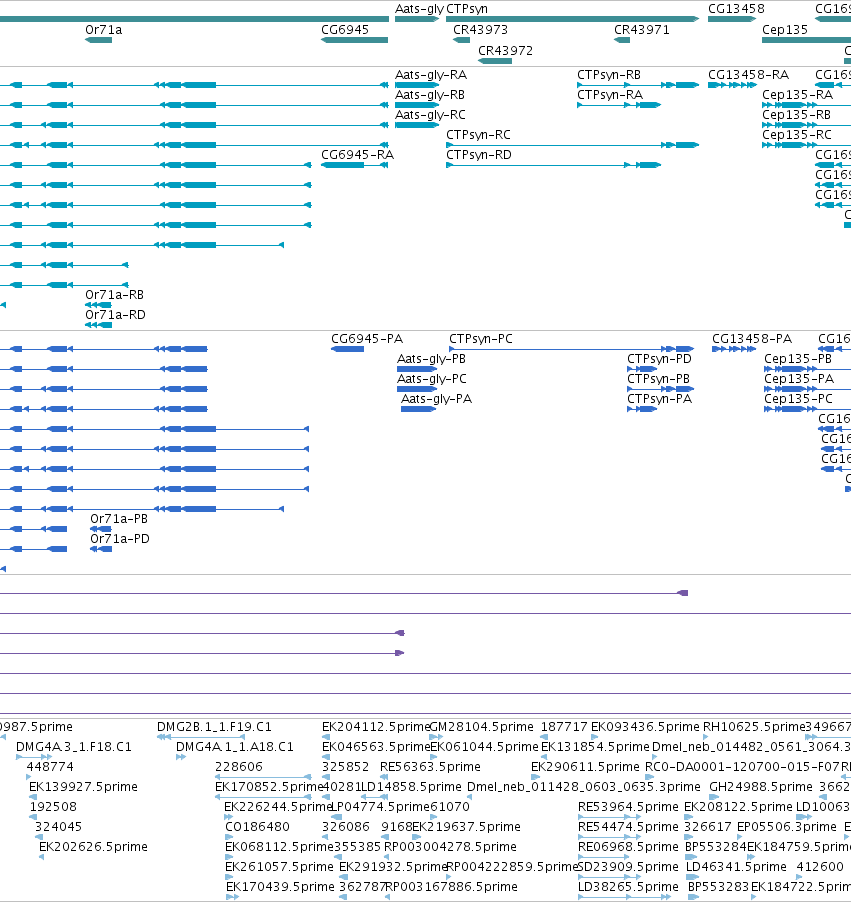The height and width of the screenshot is (902, 851).
Task: Click EST DMG2B.1_1.F19.C1
Action: (214, 727)
